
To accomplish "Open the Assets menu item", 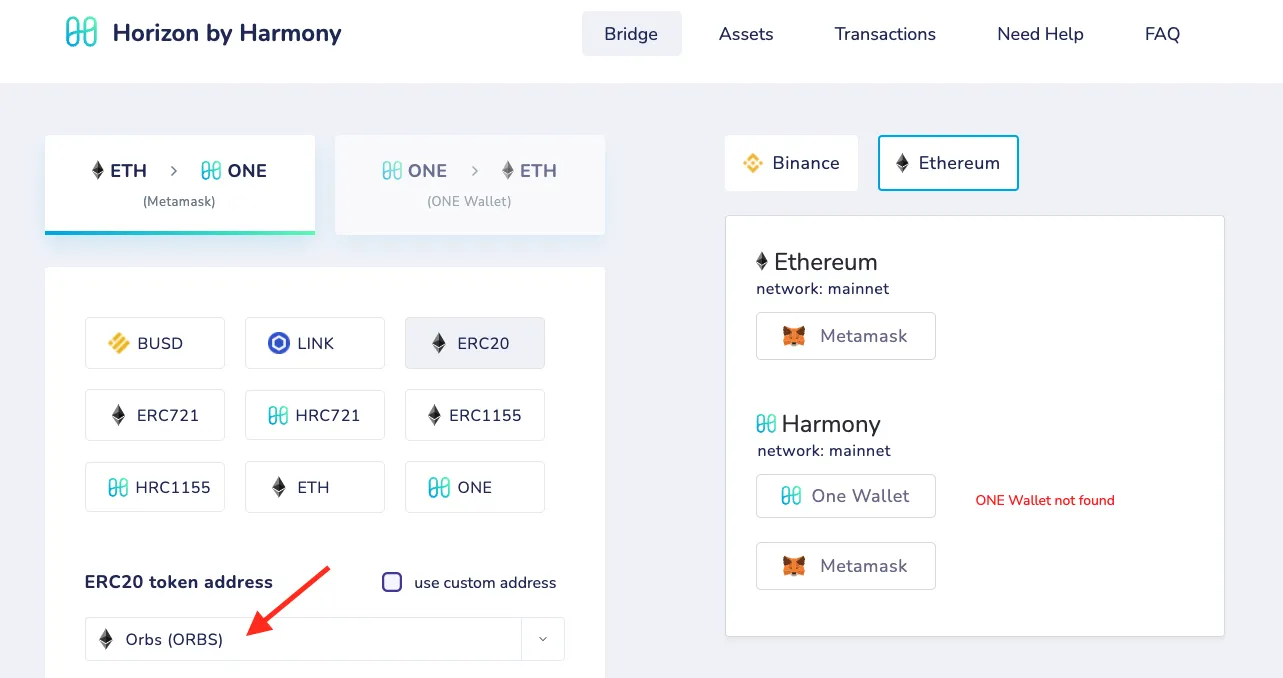I will click(x=746, y=34).
